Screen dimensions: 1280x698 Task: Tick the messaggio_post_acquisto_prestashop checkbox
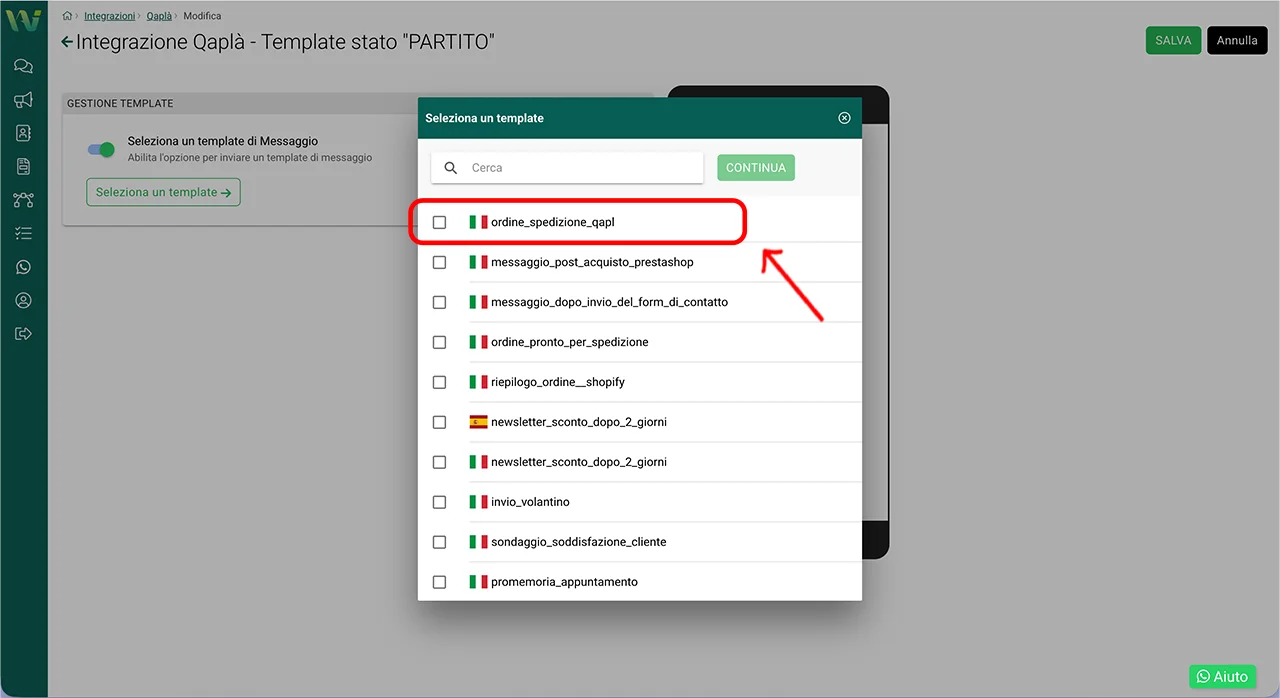pos(439,262)
